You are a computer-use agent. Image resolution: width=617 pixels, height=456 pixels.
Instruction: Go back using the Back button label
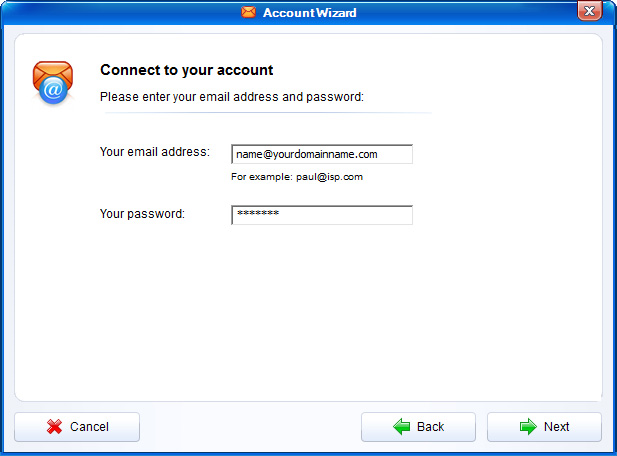tap(430, 427)
